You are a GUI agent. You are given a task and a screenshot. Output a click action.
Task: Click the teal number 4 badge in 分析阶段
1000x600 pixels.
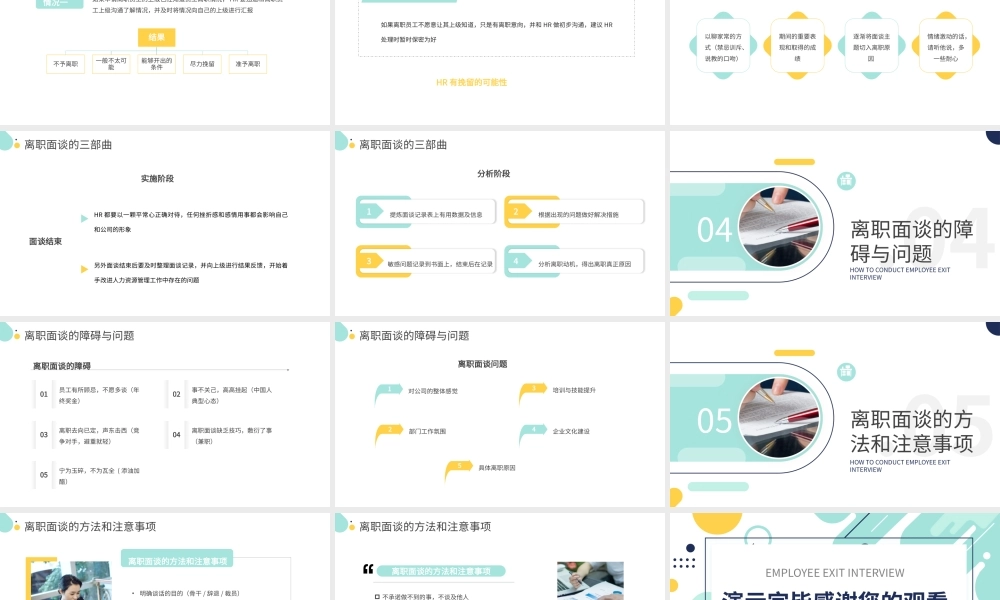pos(517,261)
